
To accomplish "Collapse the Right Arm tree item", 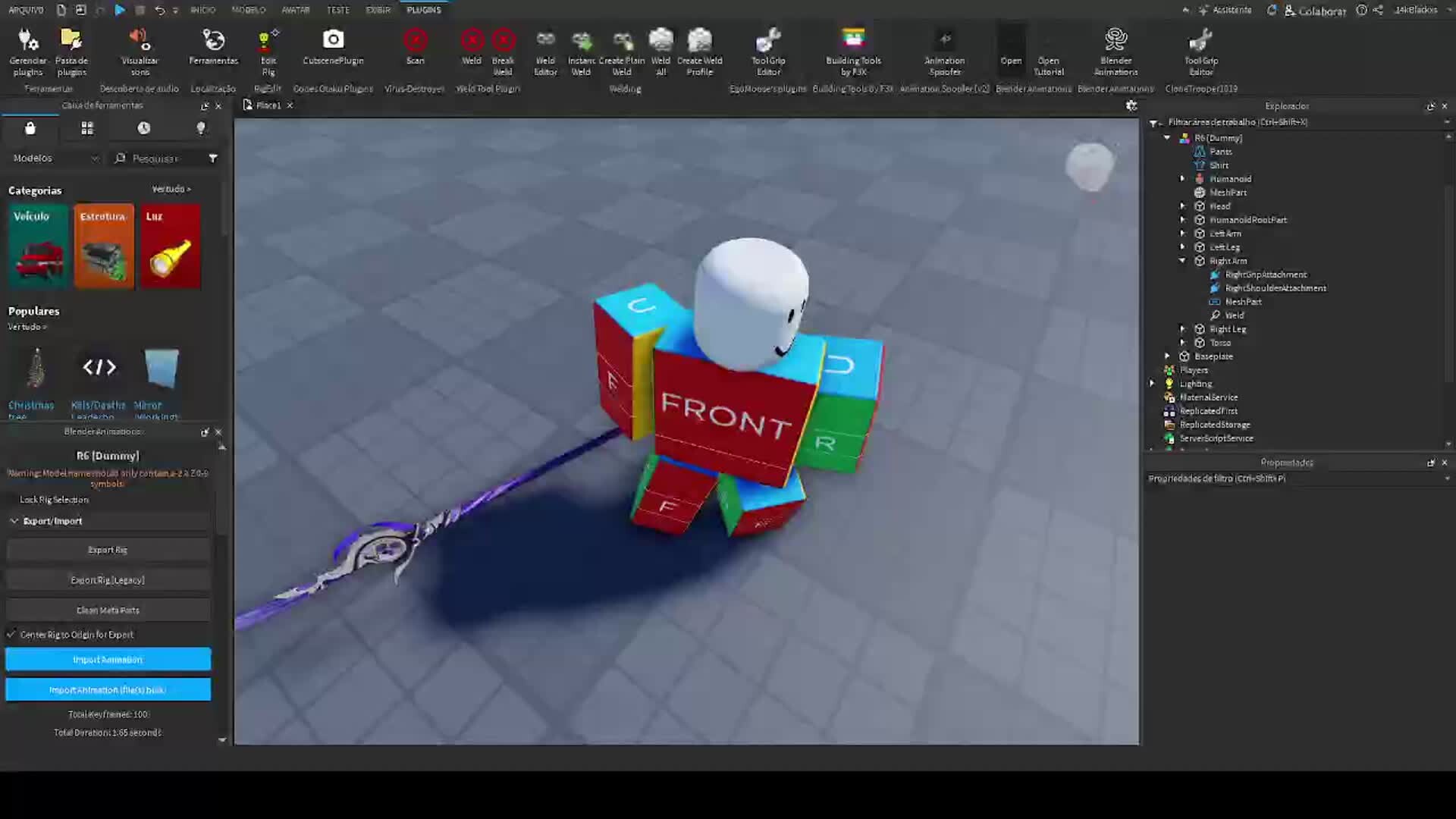I will tap(1181, 260).
